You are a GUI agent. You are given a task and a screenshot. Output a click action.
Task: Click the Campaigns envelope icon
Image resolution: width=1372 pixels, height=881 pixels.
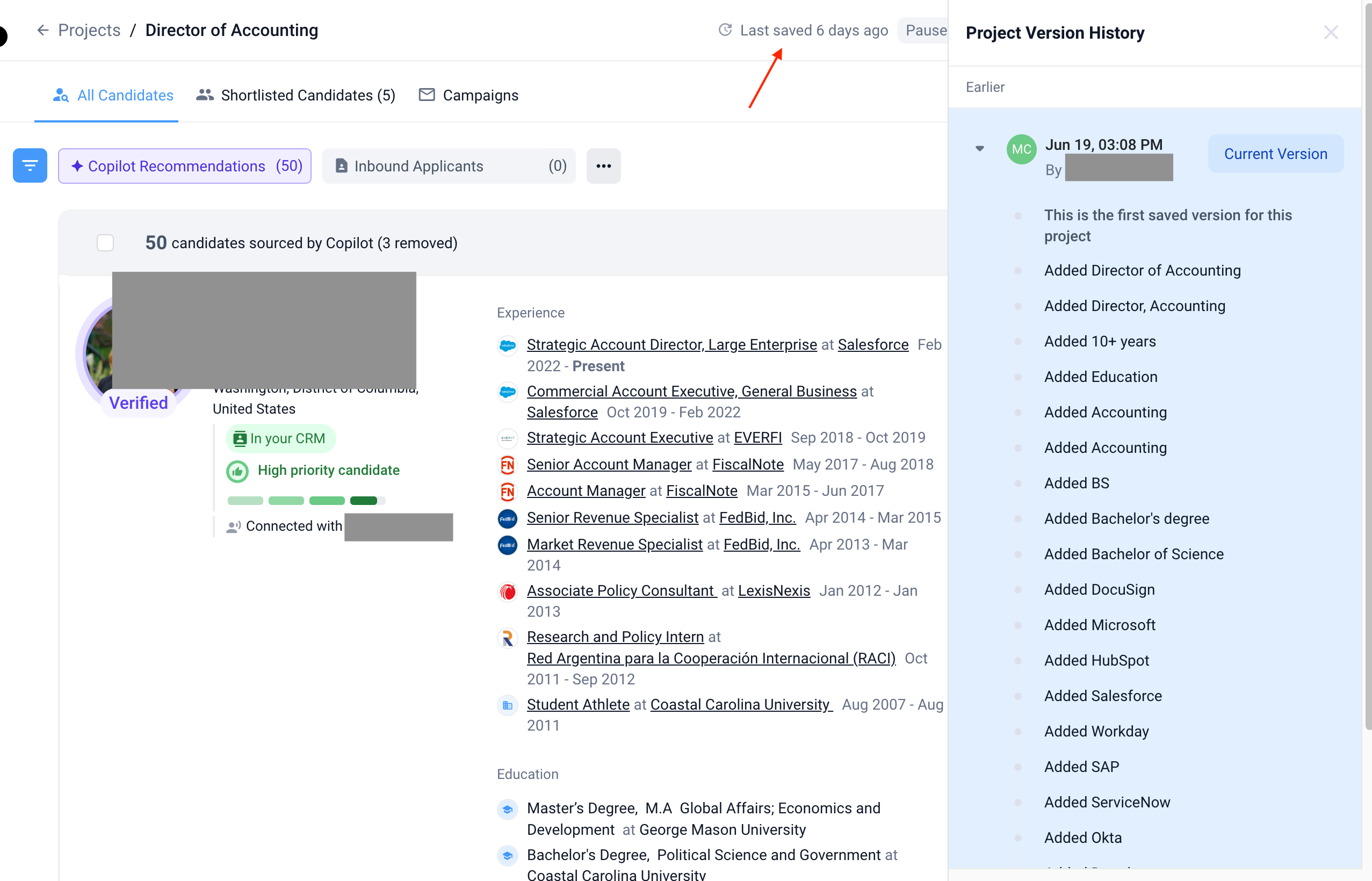(427, 95)
